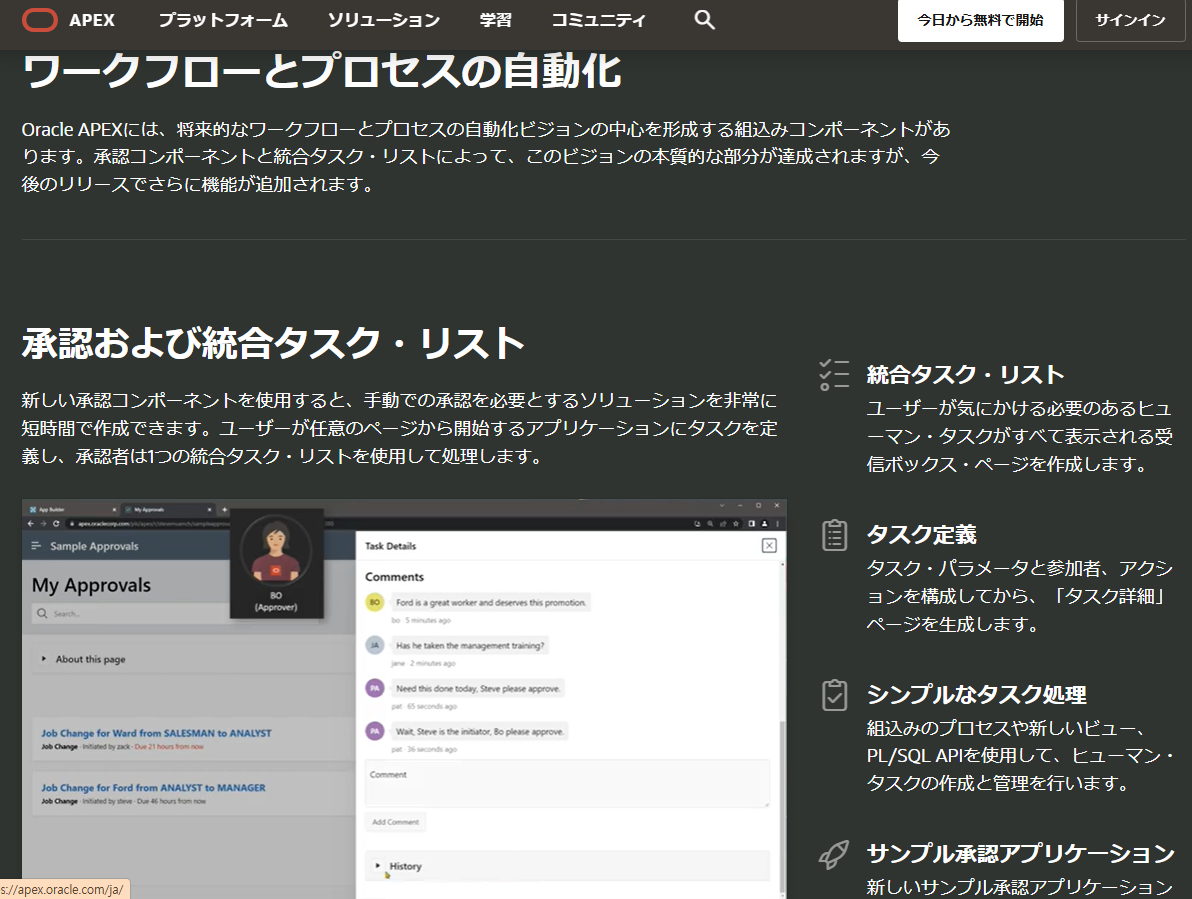This screenshot has height=899, width=1192.
Task: Click the App Builder browser tab
Action: 71,509
